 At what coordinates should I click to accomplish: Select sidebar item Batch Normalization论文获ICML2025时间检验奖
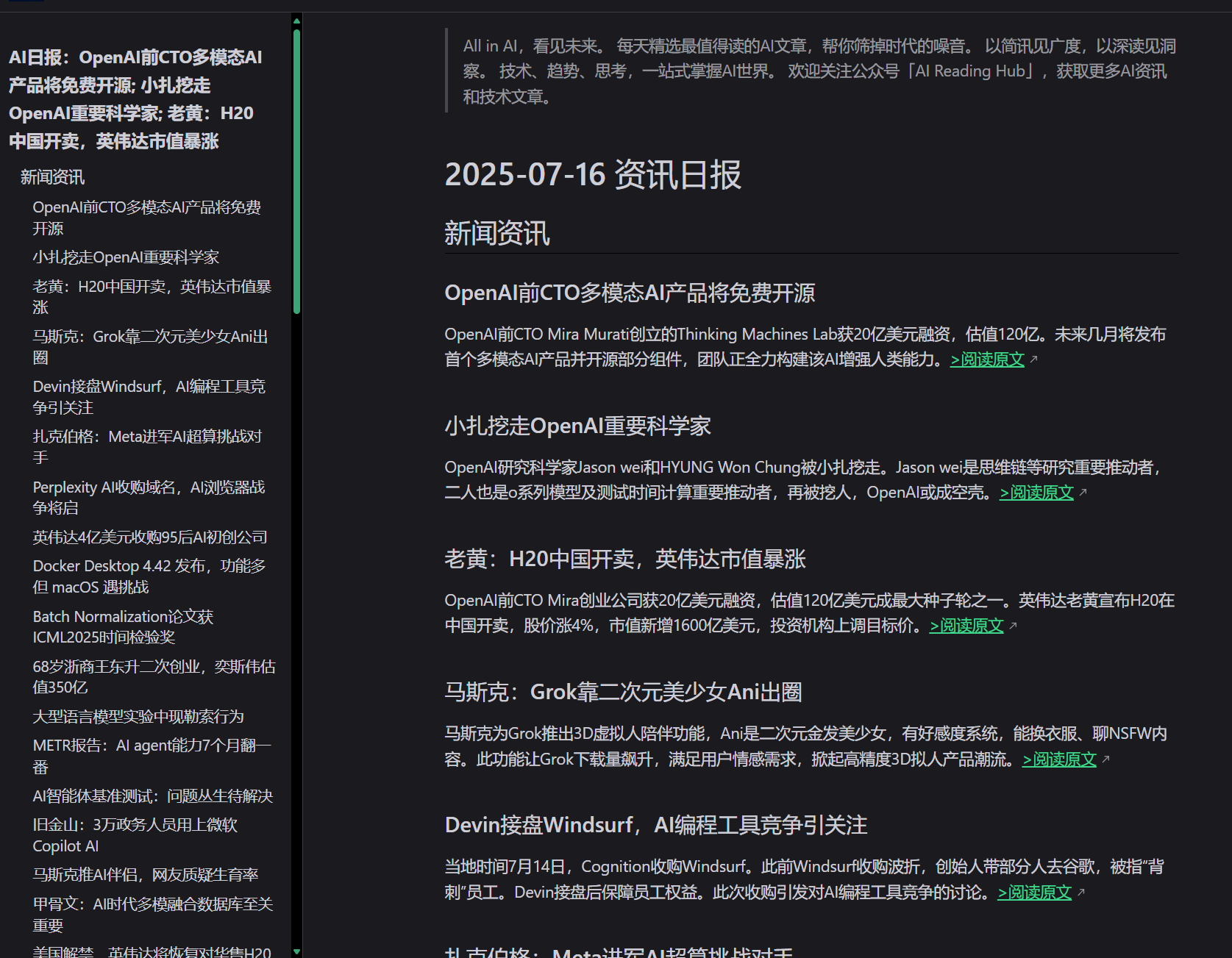123,627
